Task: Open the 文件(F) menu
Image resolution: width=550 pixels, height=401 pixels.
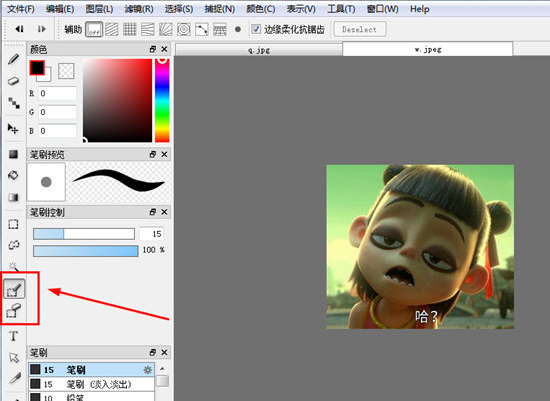Action: 20,9
